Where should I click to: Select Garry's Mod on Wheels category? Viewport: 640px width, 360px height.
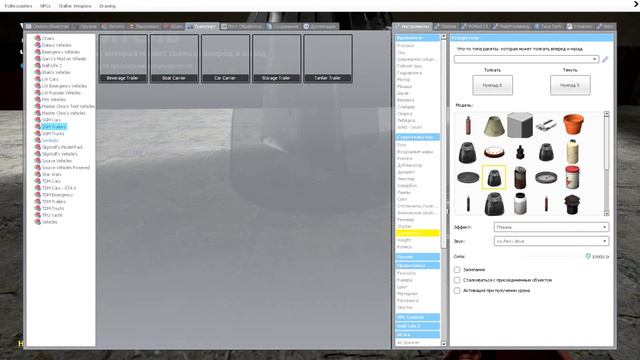[x=64, y=59]
